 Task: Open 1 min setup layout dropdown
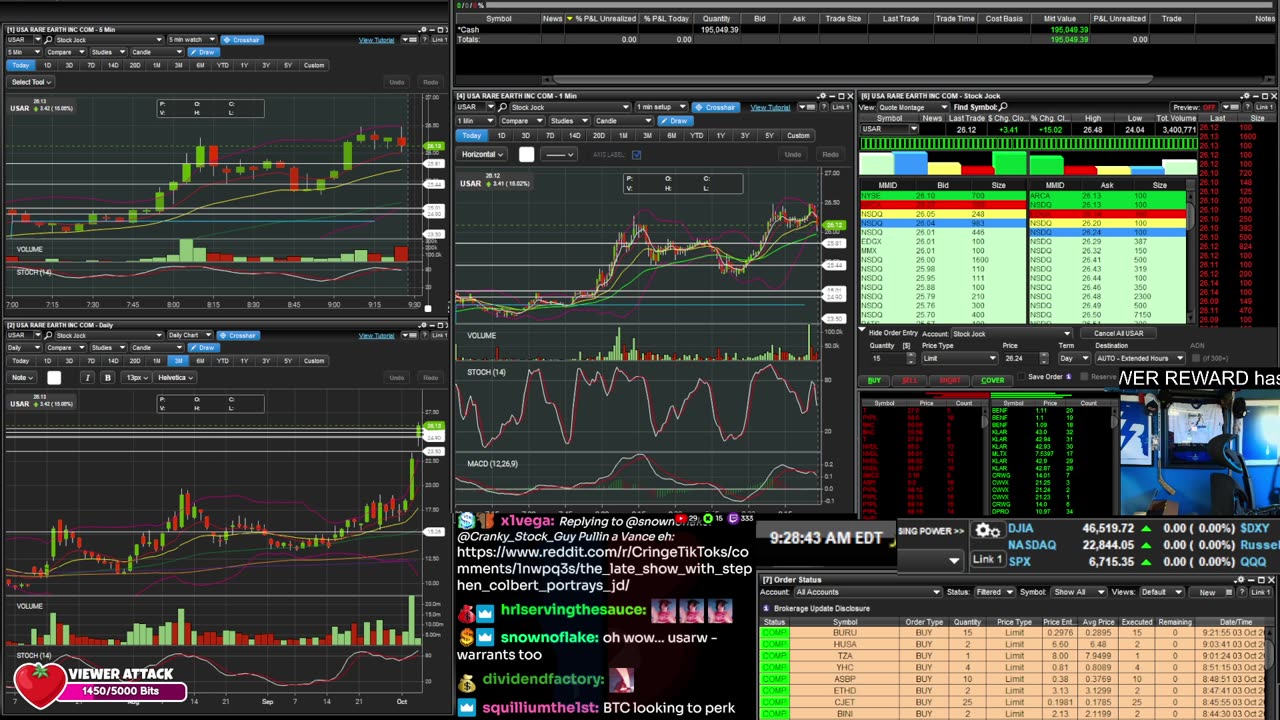(662, 107)
